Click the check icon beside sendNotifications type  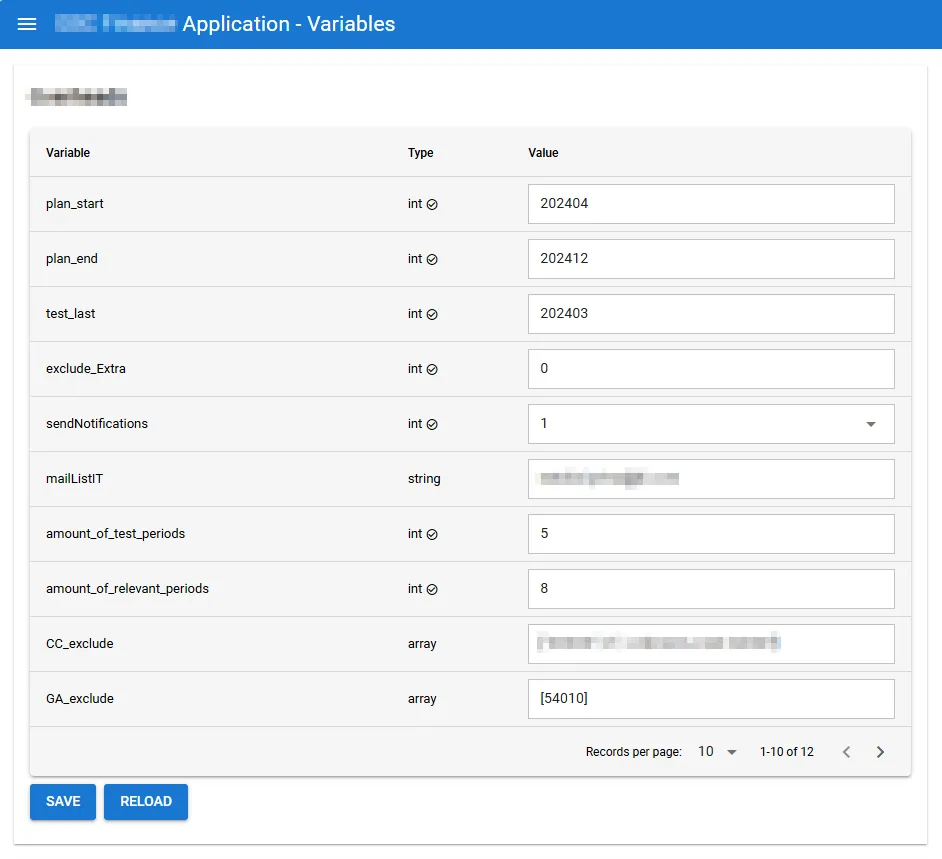[432, 424]
